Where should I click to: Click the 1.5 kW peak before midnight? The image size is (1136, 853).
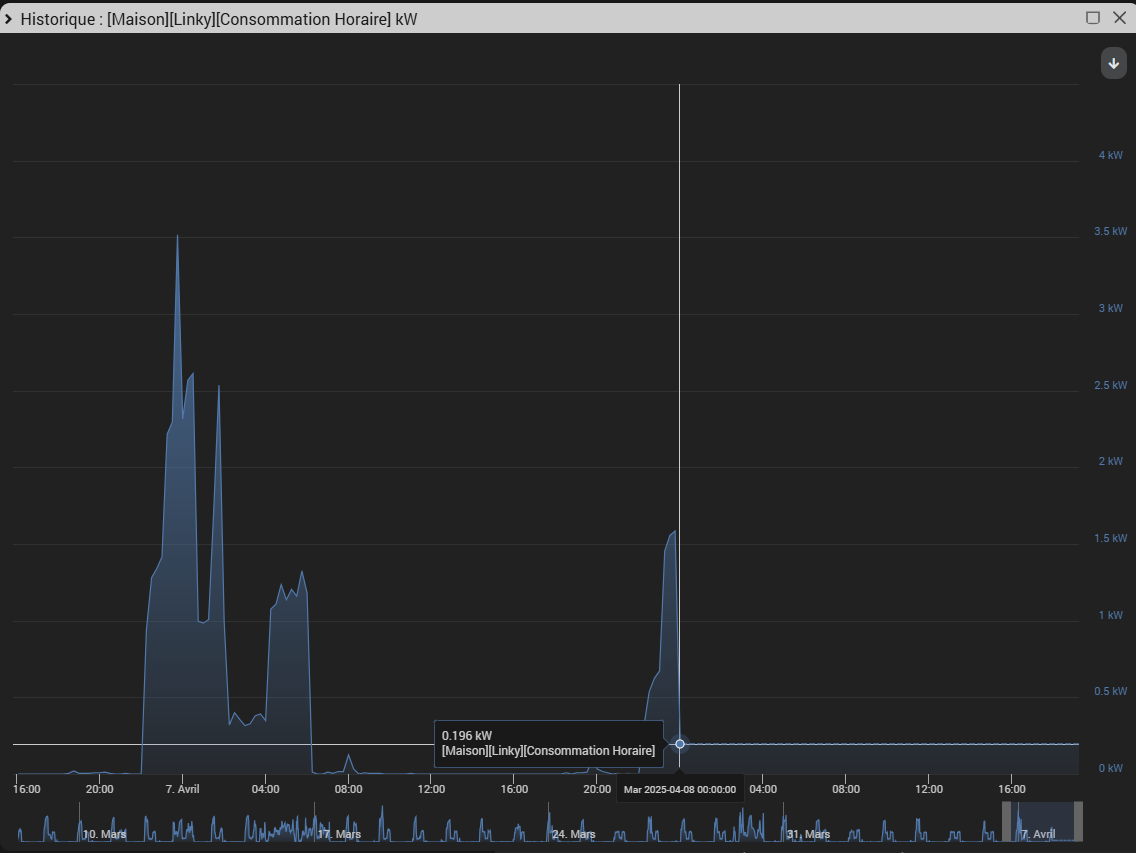coord(674,533)
